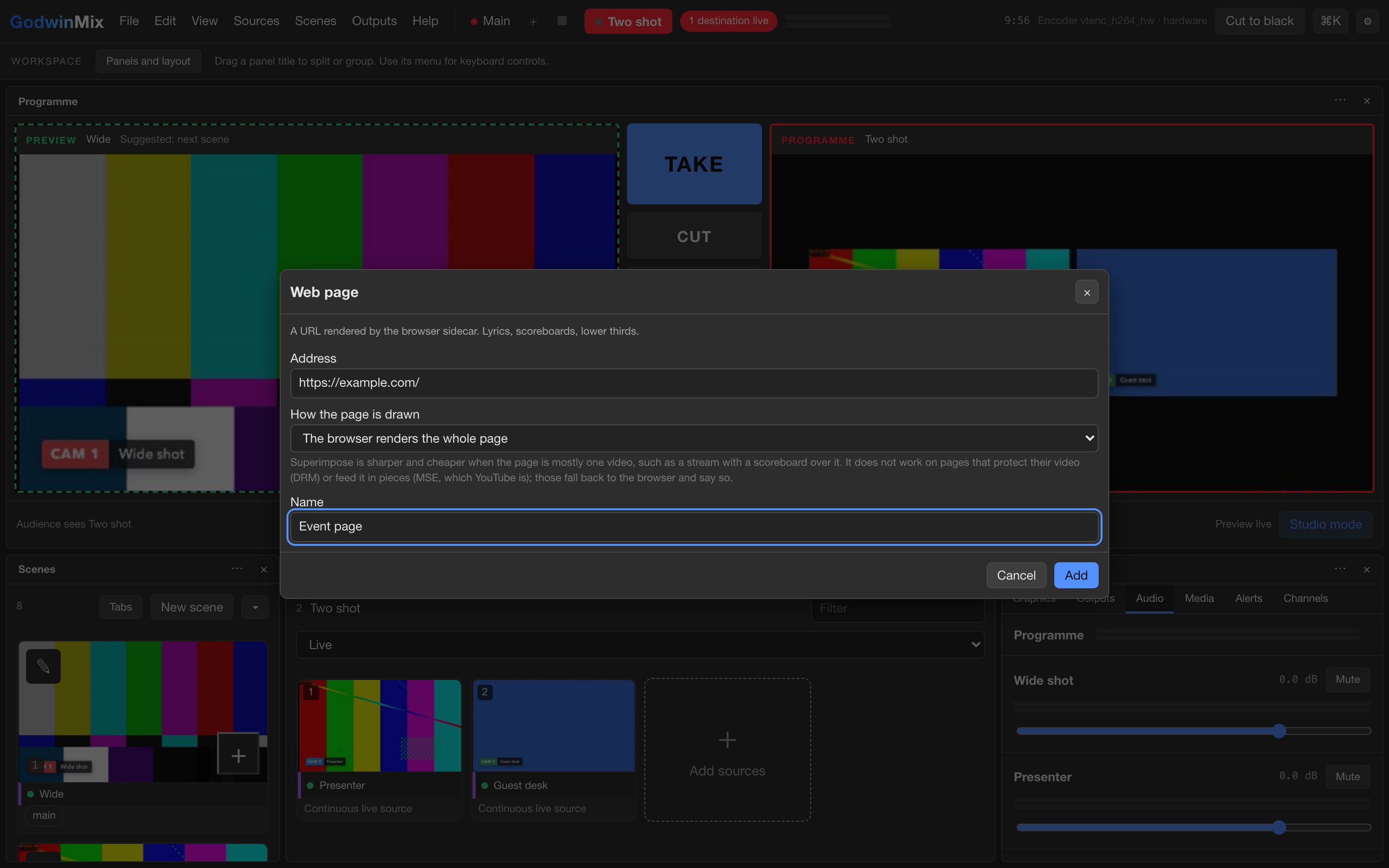The height and width of the screenshot is (868, 1389).
Task: Open the Programme panel options menu
Action: (1340, 100)
